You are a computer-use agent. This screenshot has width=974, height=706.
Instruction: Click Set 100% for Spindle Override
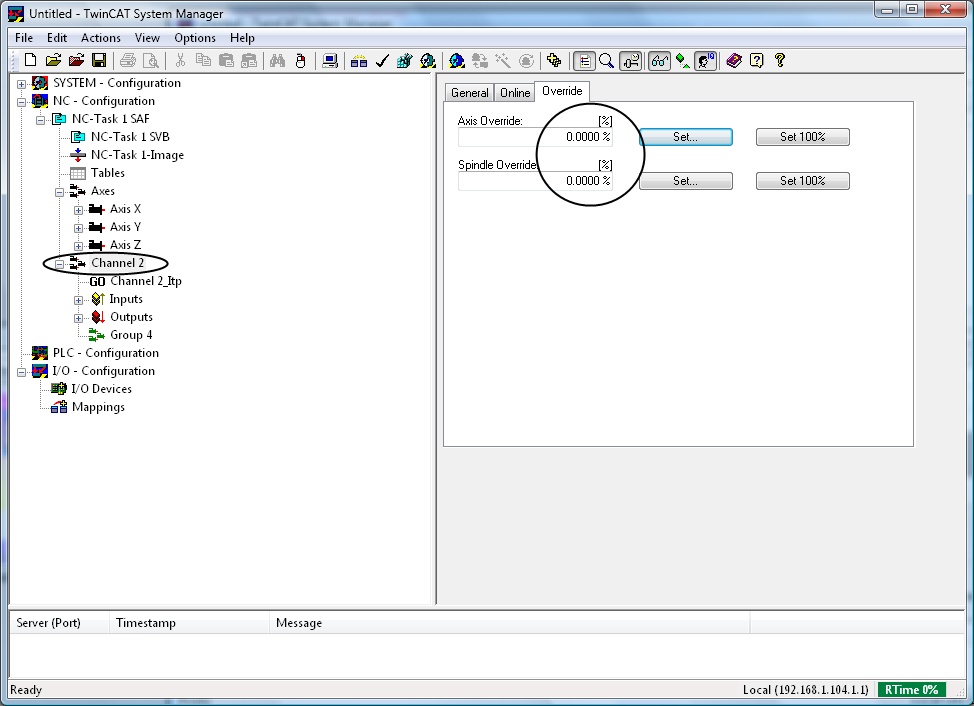click(x=803, y=181)
